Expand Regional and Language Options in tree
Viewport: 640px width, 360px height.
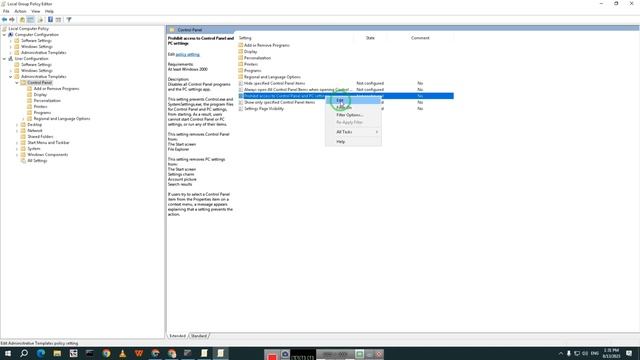[x=23, y=119]
